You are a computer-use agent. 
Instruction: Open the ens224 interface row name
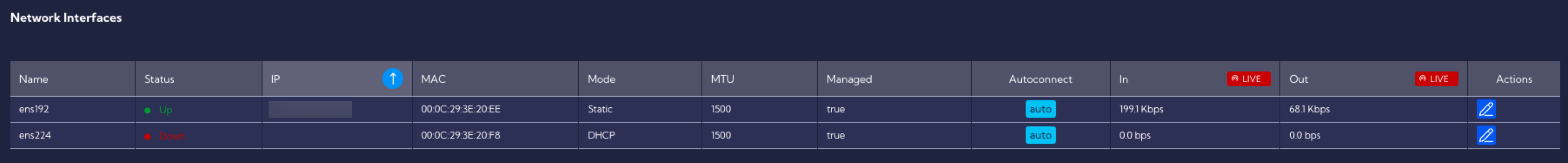click(35, 136)
